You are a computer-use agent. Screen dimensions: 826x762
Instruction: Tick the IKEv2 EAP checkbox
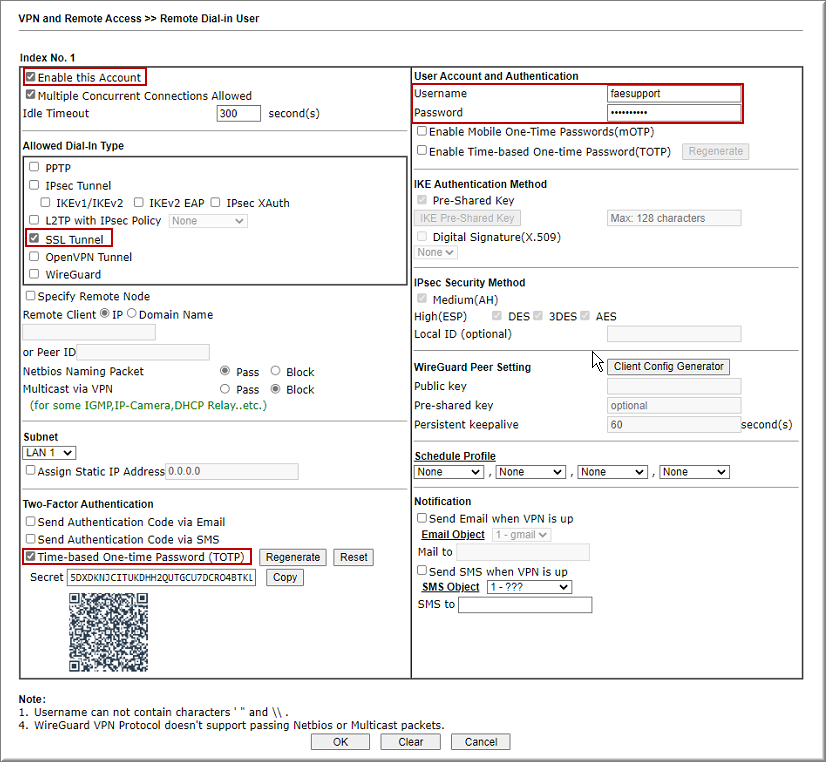click(139, 202)
